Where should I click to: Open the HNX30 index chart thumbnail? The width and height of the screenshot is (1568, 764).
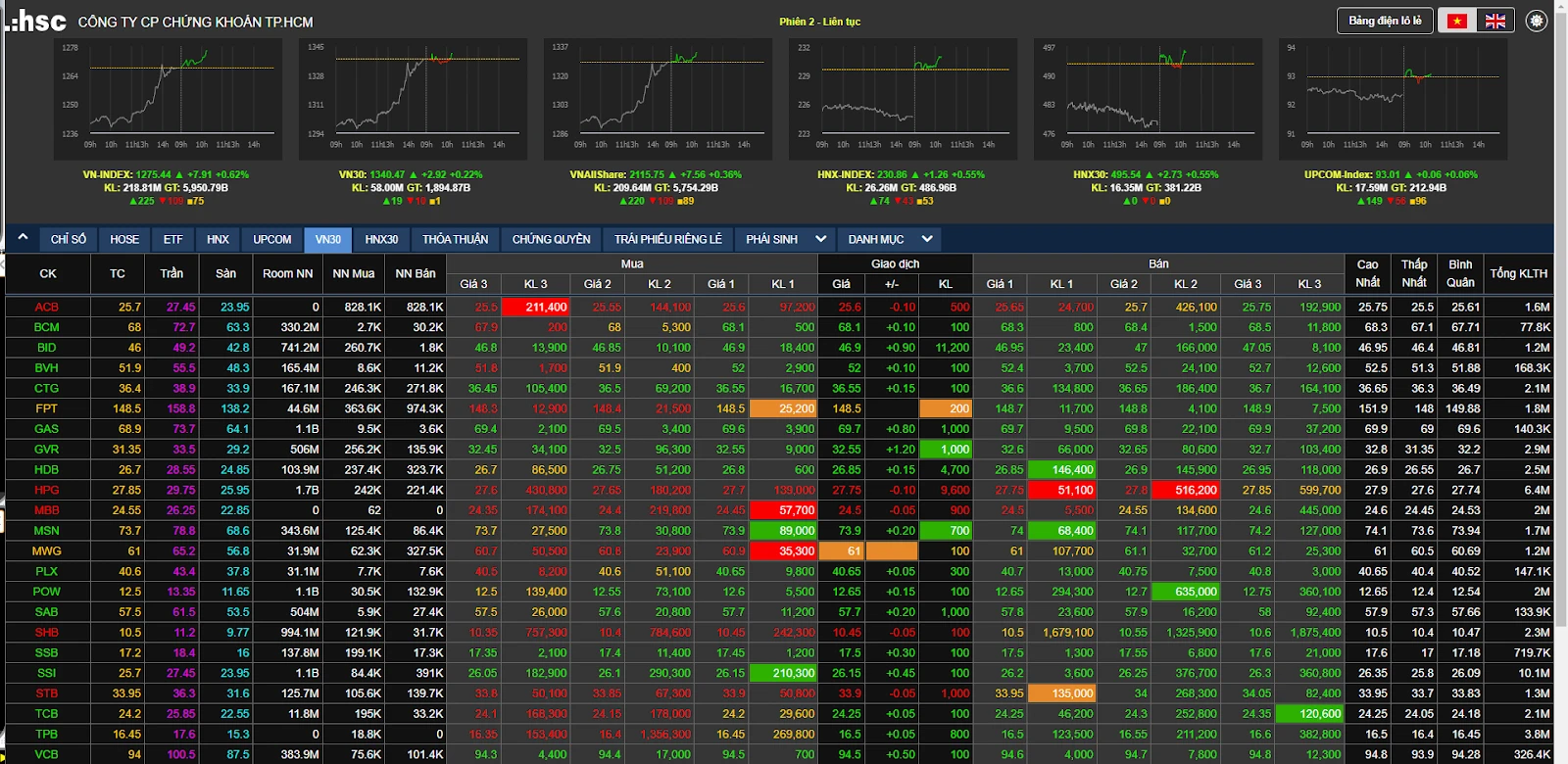(1148, 99)
